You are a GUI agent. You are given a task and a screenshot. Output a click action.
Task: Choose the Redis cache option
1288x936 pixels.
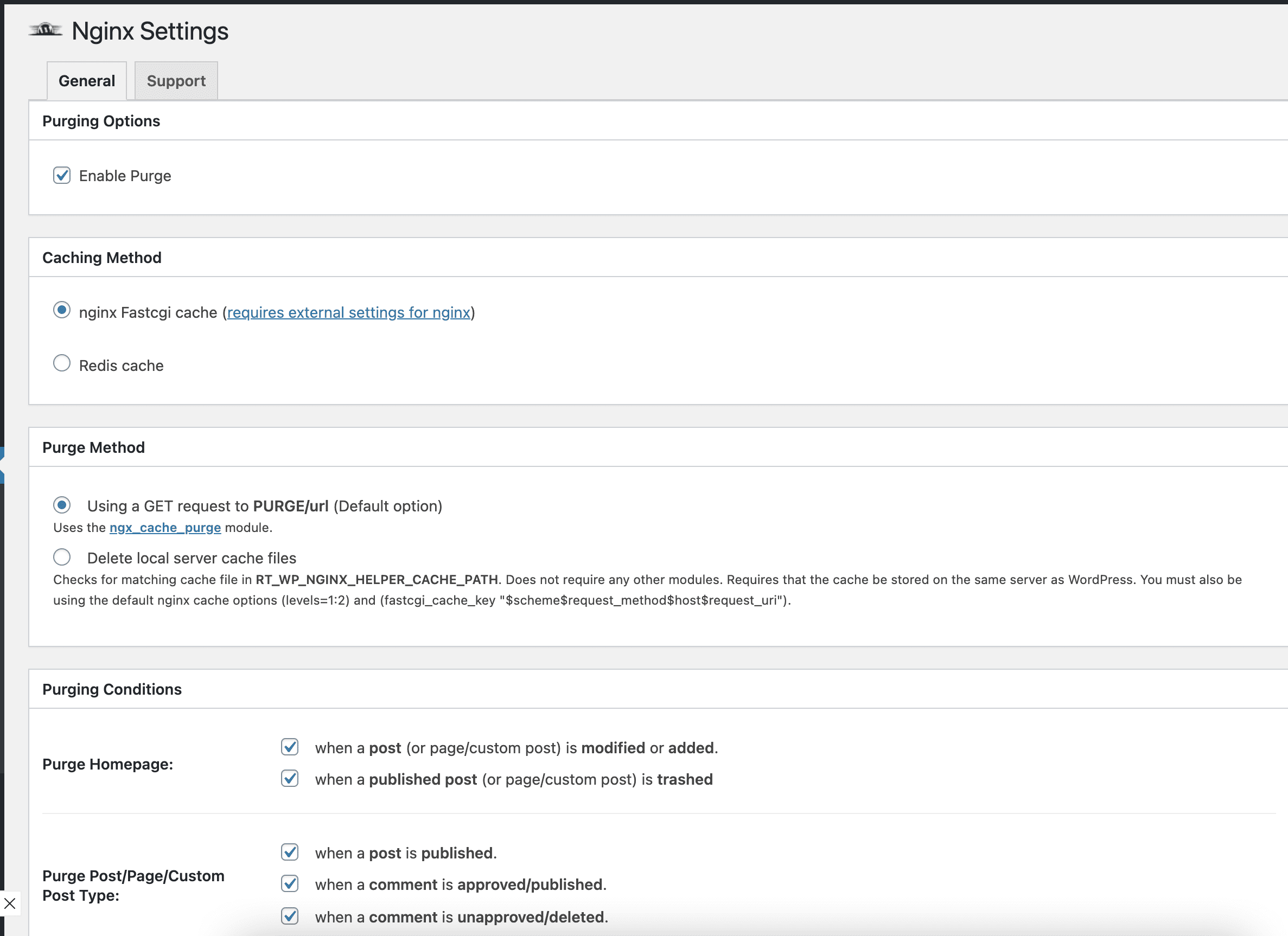(x=62, y=363)
